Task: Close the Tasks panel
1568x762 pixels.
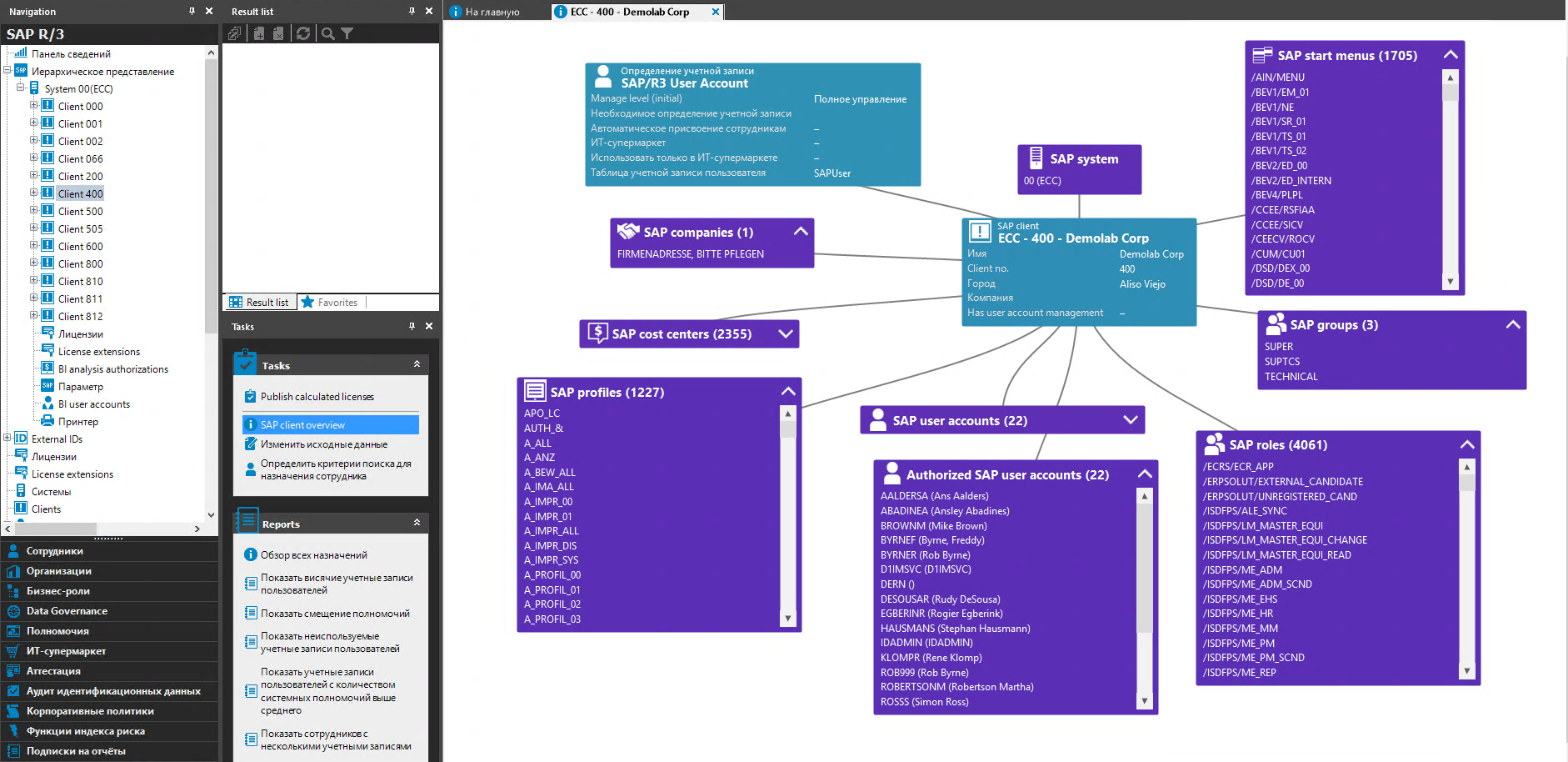Action: pyautogui.click(x=429, y=326)
